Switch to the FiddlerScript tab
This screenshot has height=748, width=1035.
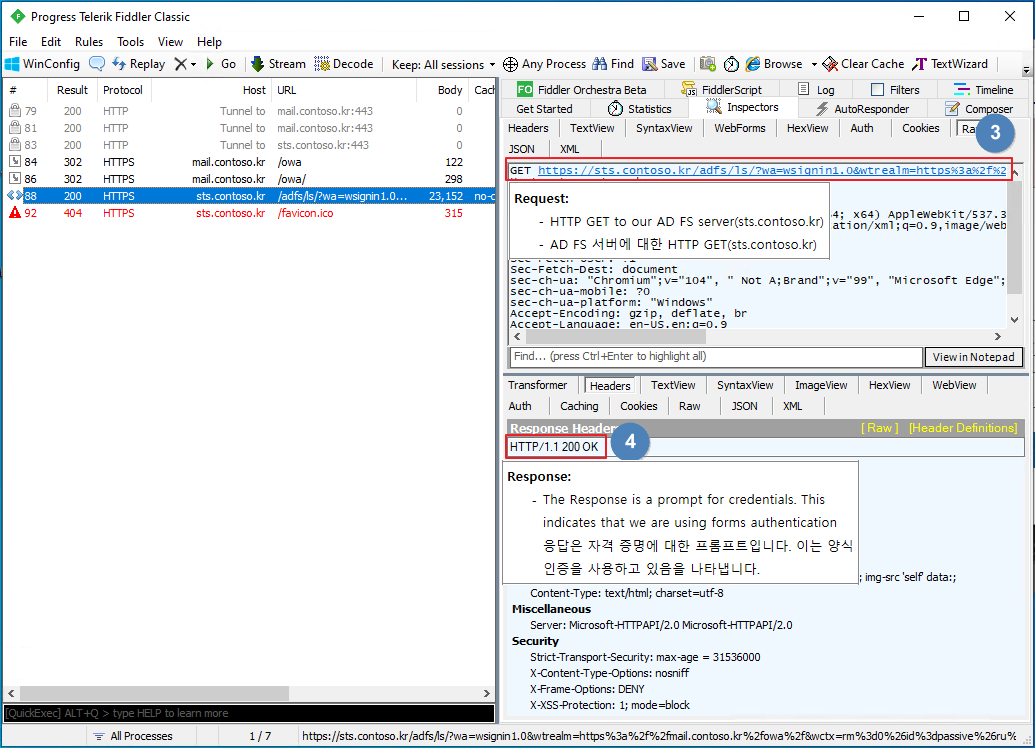(722, 90)
